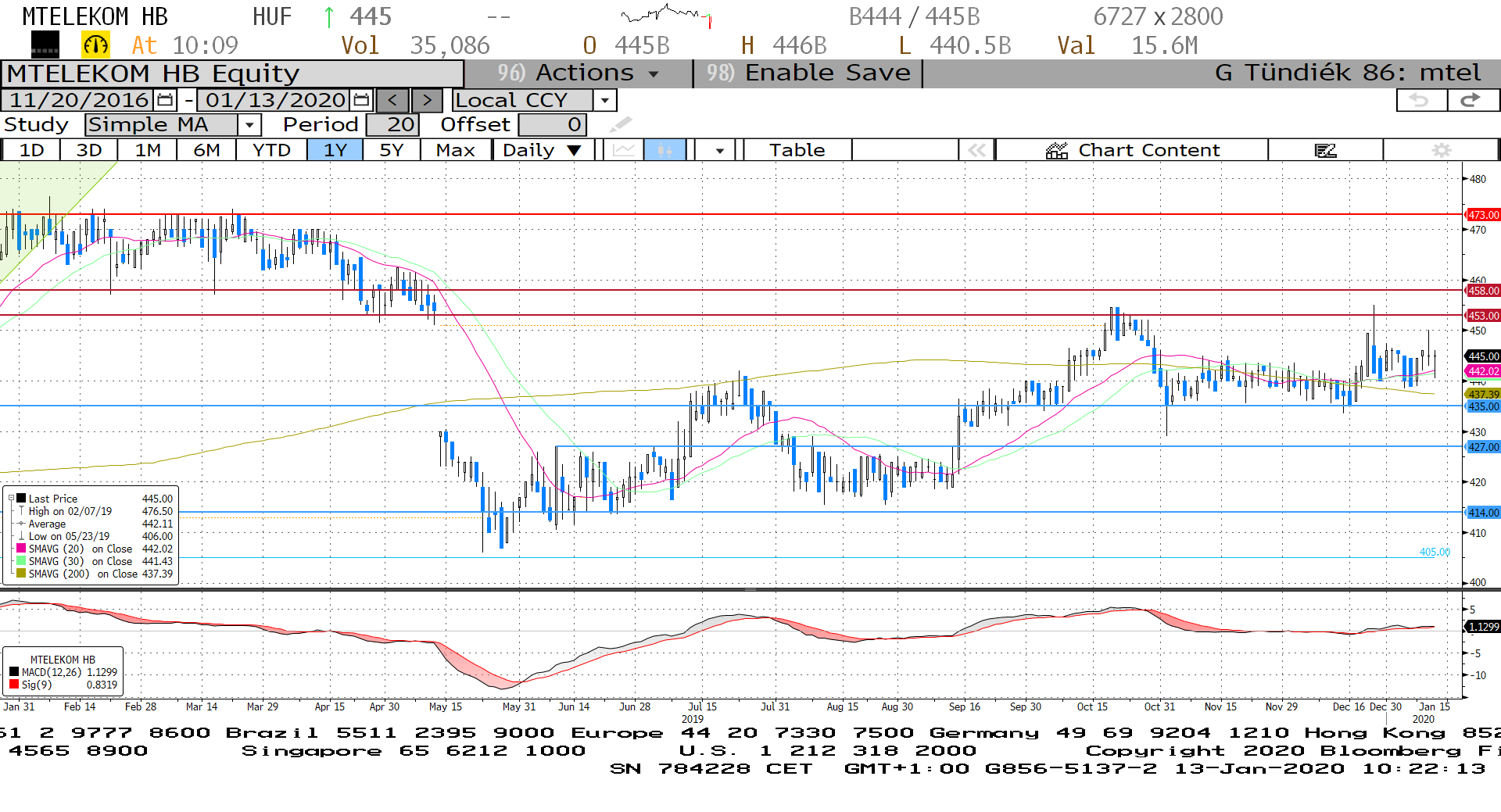Select the 6M time range tab
Viewport: 1501px width, 812px height.
206,150
